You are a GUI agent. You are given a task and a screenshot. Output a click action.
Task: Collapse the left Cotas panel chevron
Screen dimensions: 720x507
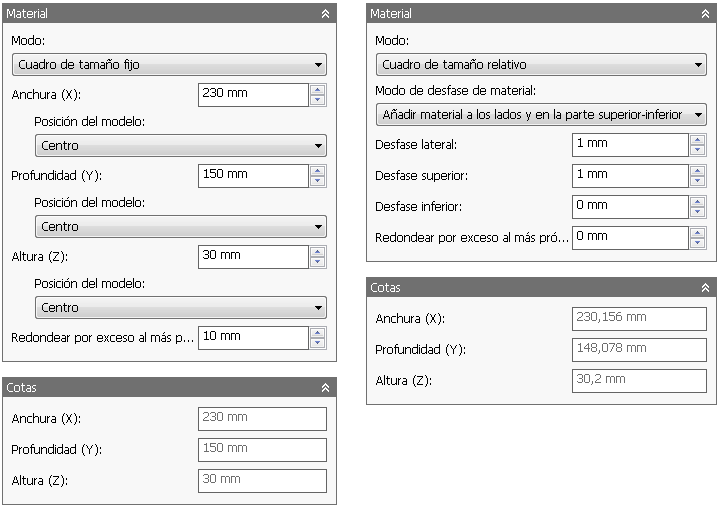point(325,387)
